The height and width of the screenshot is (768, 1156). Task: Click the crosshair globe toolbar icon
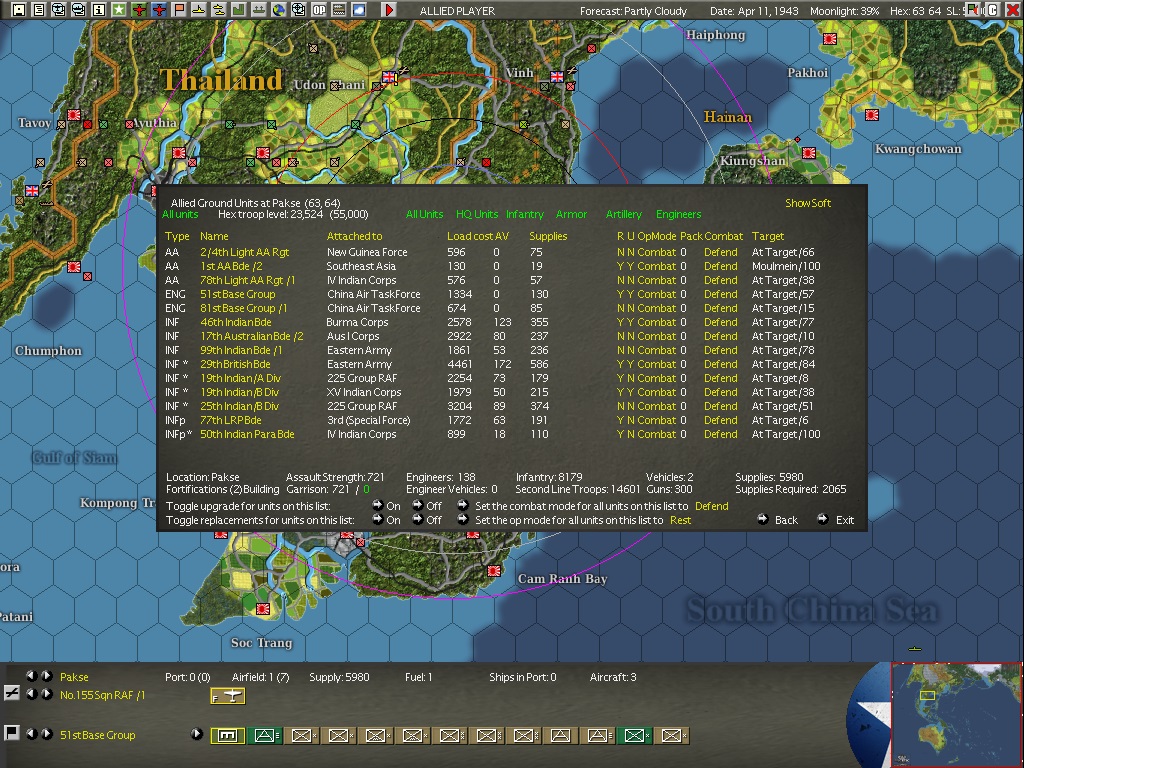point(299,10)
